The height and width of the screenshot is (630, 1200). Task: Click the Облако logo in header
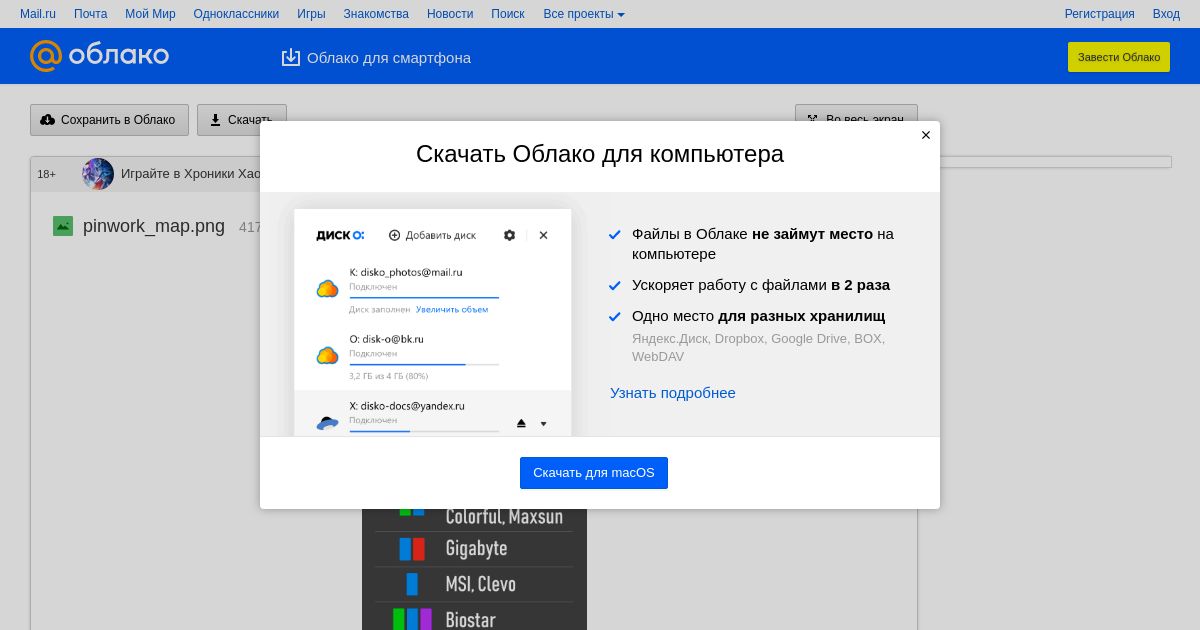pyautogui.click(x=99, y=56)
